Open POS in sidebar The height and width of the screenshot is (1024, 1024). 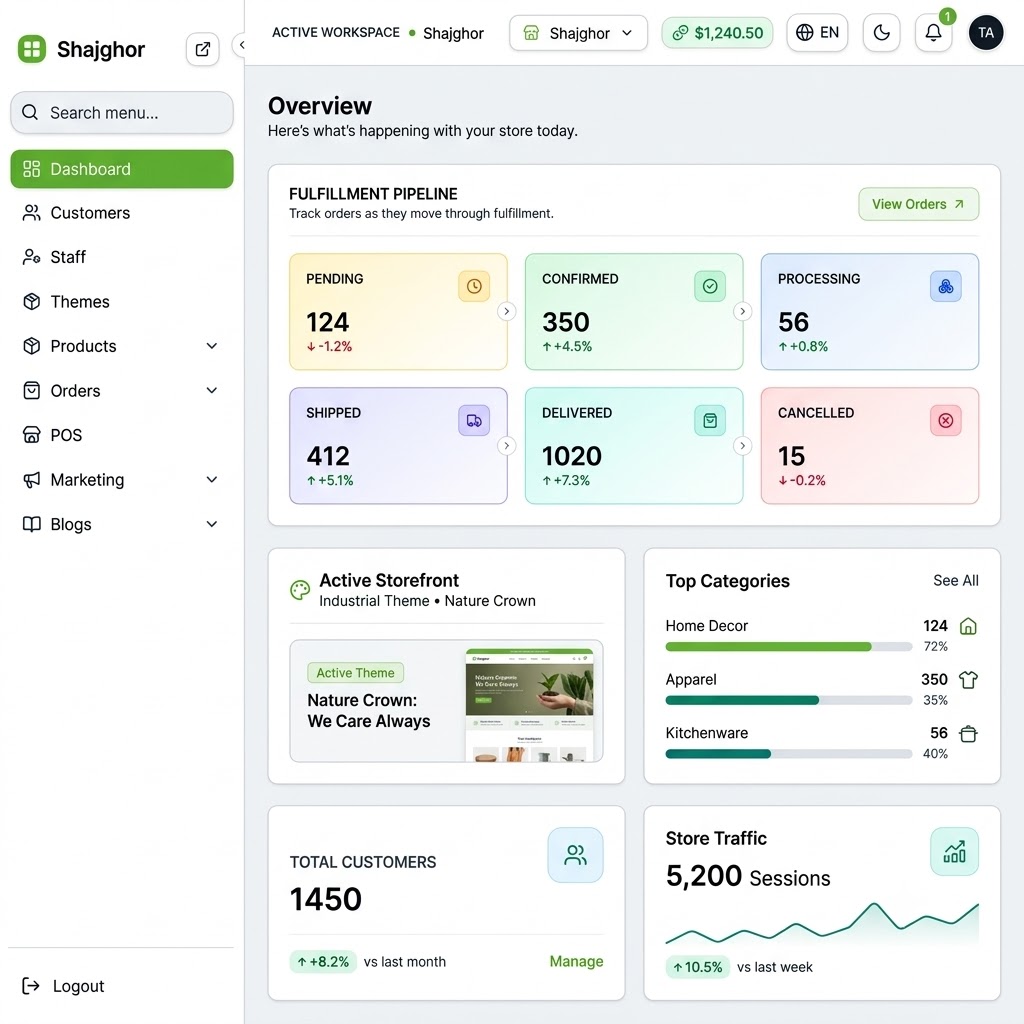(121, 435)
